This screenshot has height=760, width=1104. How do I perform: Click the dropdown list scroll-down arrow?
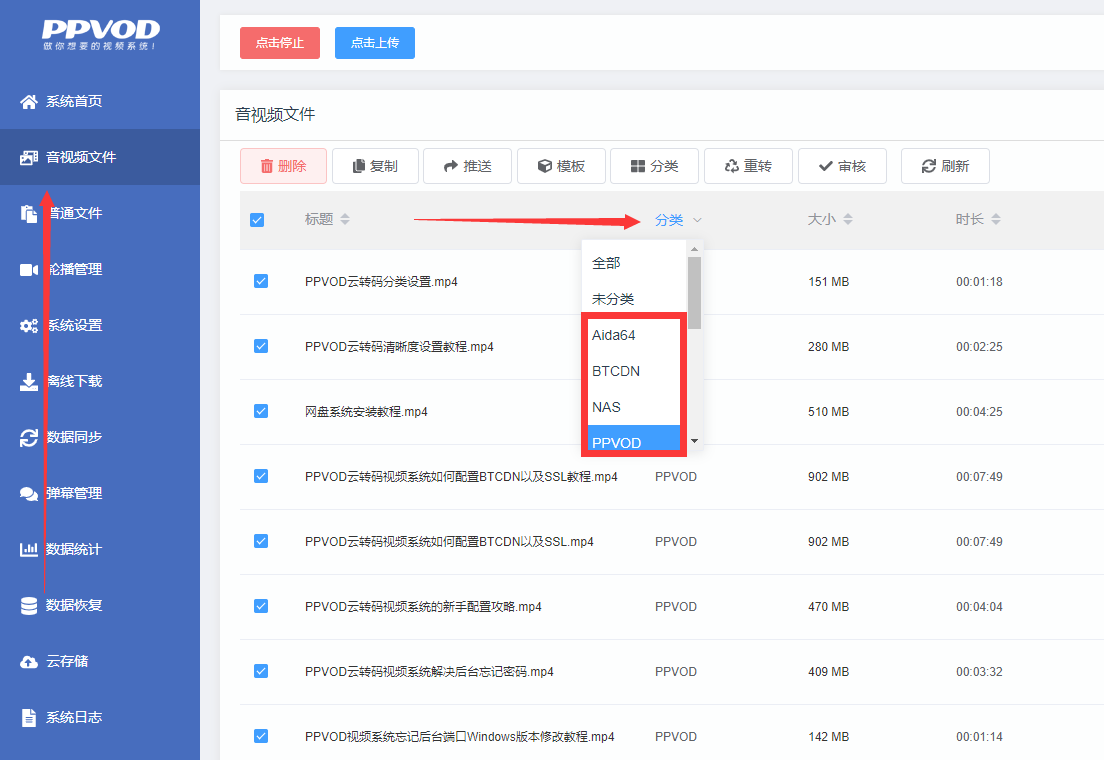tap(694, 441)
